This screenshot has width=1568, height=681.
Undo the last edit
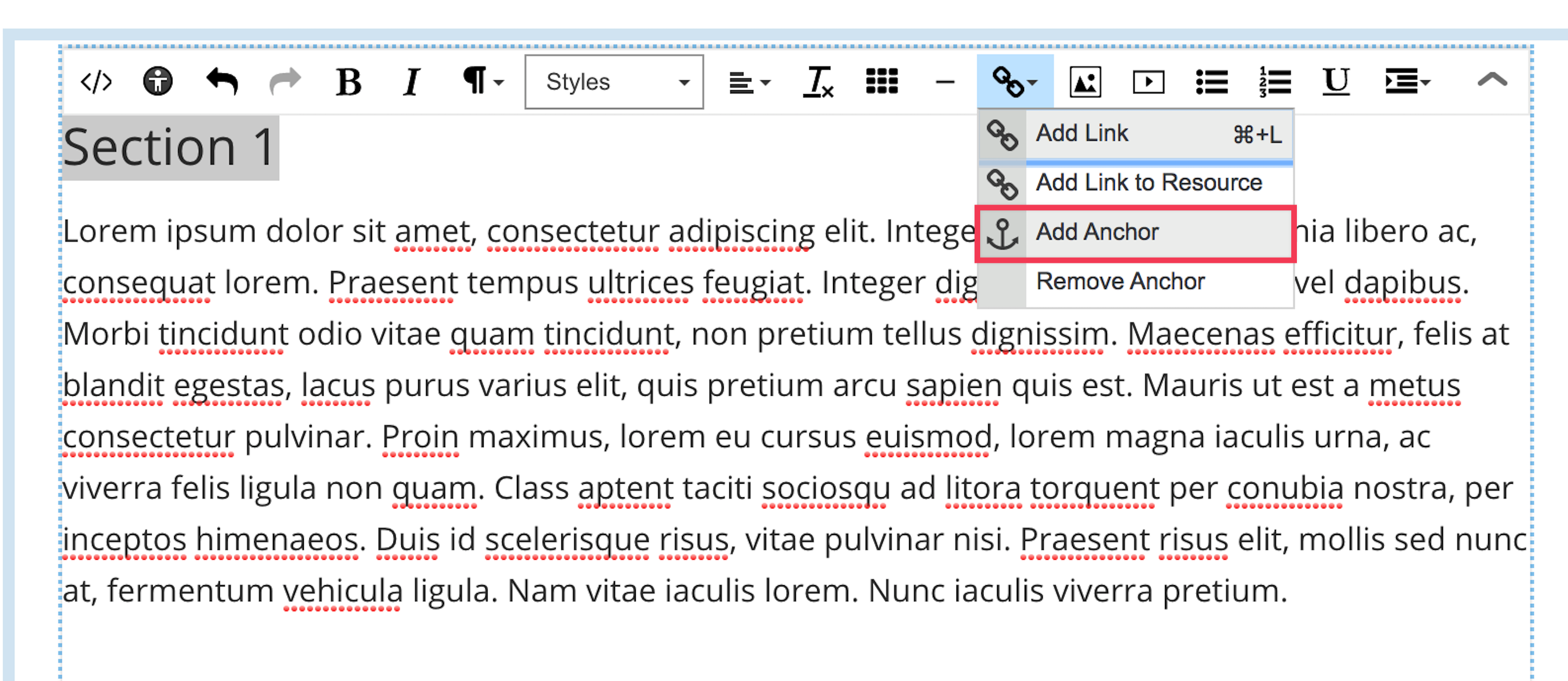point(222,82)
